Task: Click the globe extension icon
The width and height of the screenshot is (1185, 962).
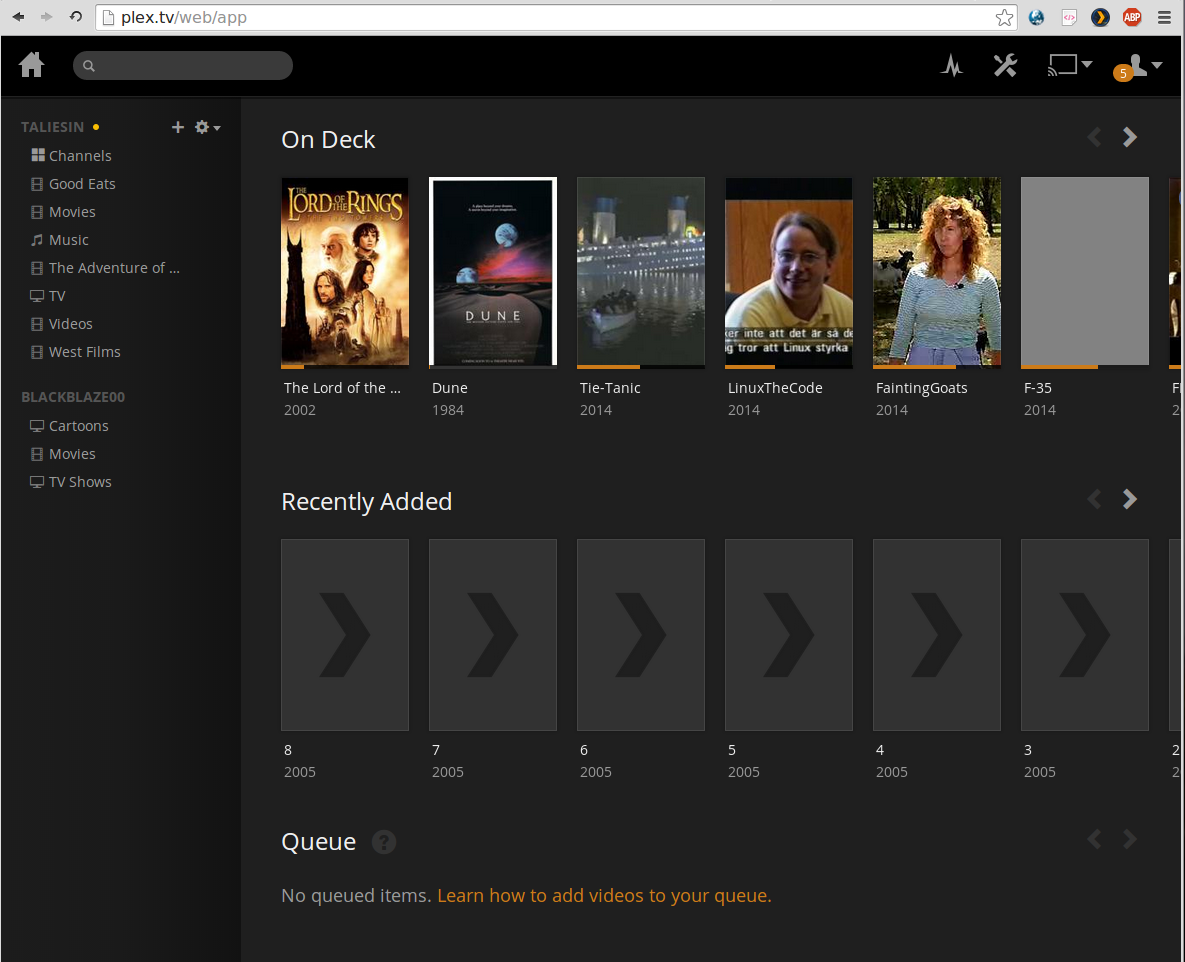Action: [x=1036, y=17]
